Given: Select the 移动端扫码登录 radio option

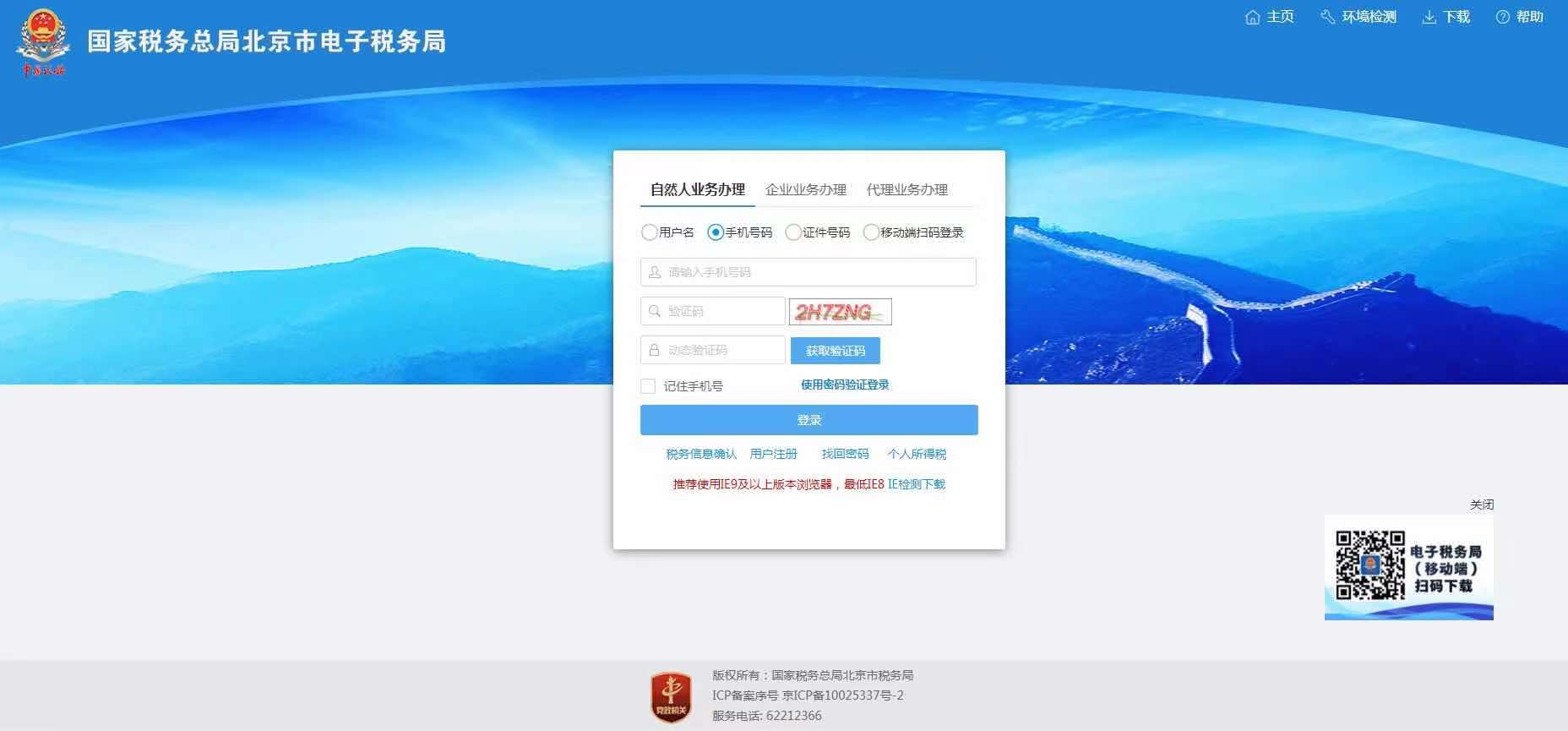Looking at the screenshot, I should coord(871,232).
